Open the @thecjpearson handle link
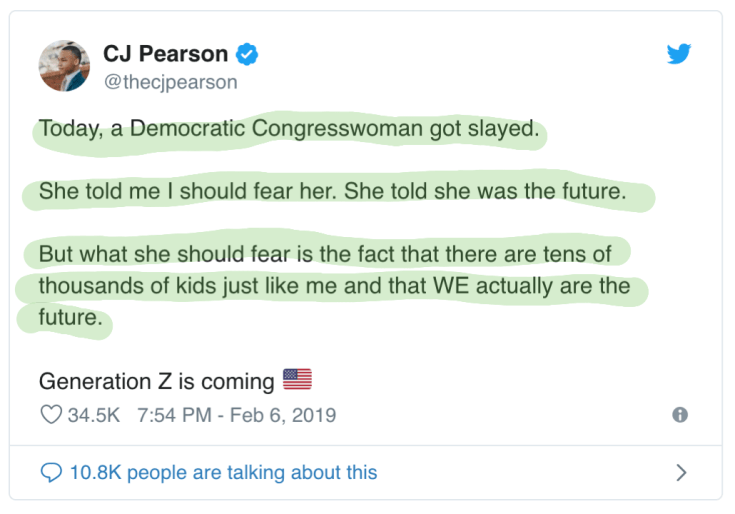Image resolution: width=735 pixels, height=514 pixels. pyautogui.click(x=170, y=82)
